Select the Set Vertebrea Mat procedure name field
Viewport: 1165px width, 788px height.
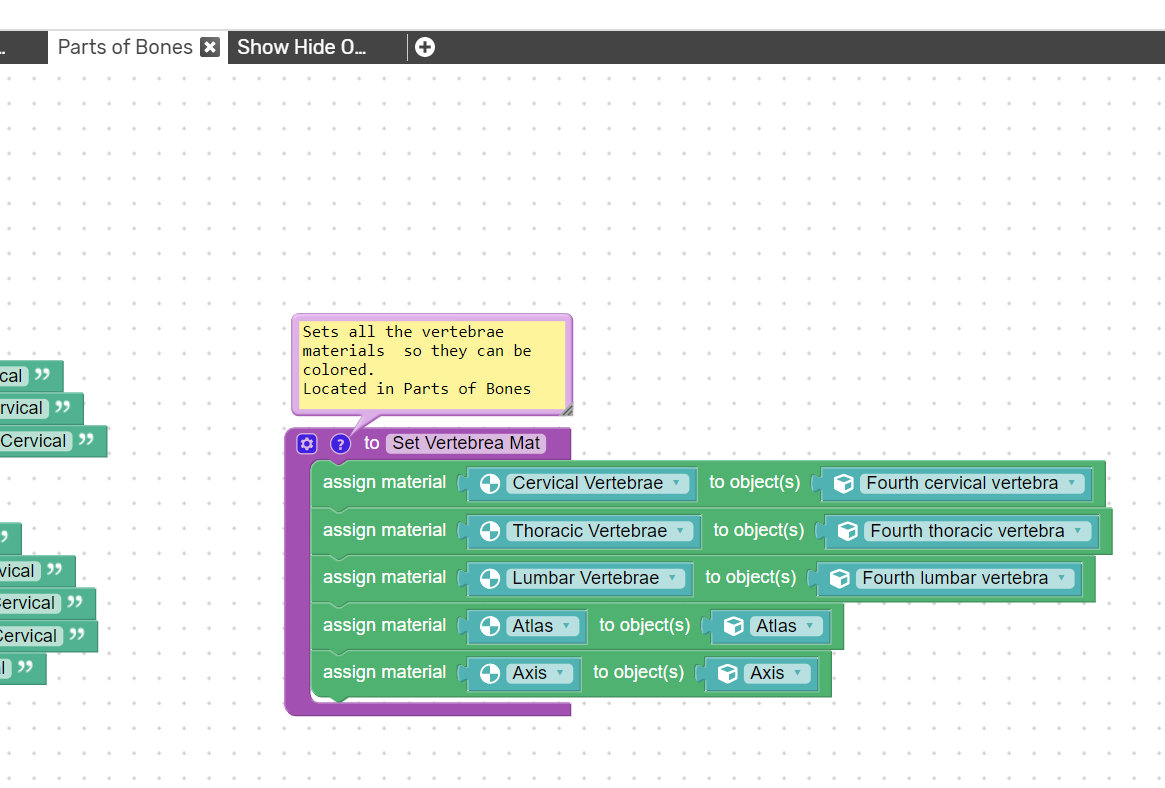click(x=466, y=443)
